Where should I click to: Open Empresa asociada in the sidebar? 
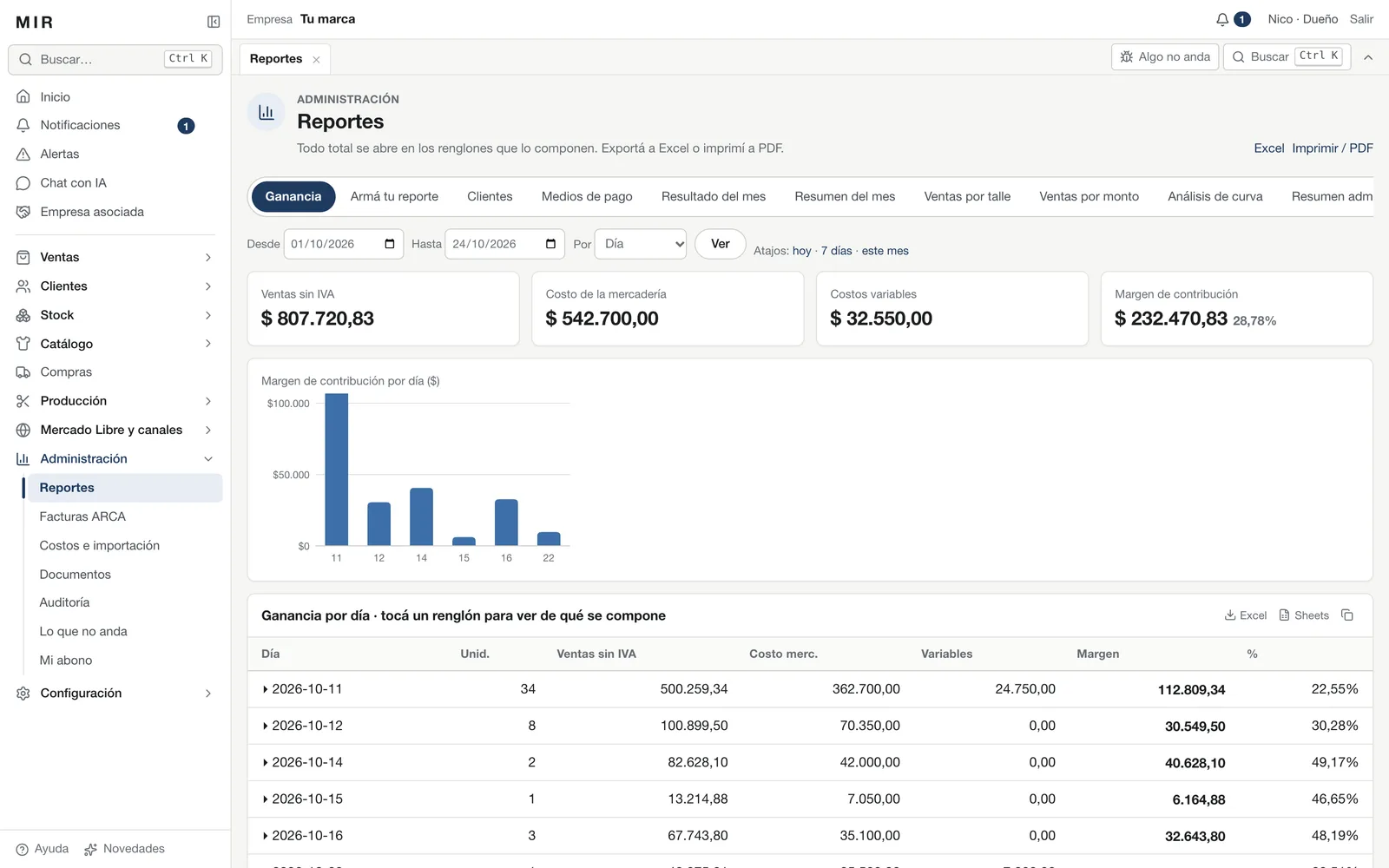(x=115, y=212)
